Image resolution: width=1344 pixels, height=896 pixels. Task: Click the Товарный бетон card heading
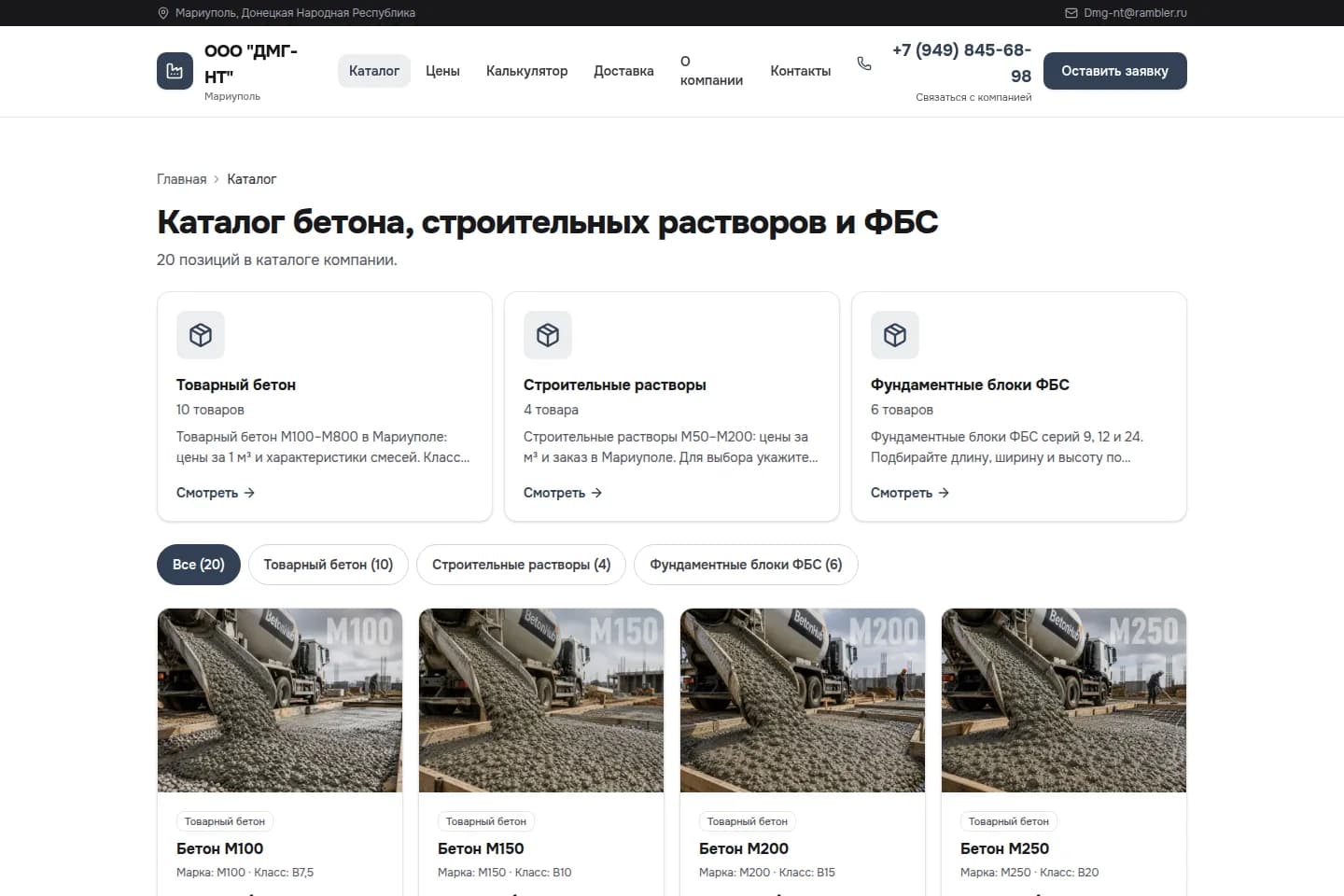pyautogui.click(x=236, y=385)
